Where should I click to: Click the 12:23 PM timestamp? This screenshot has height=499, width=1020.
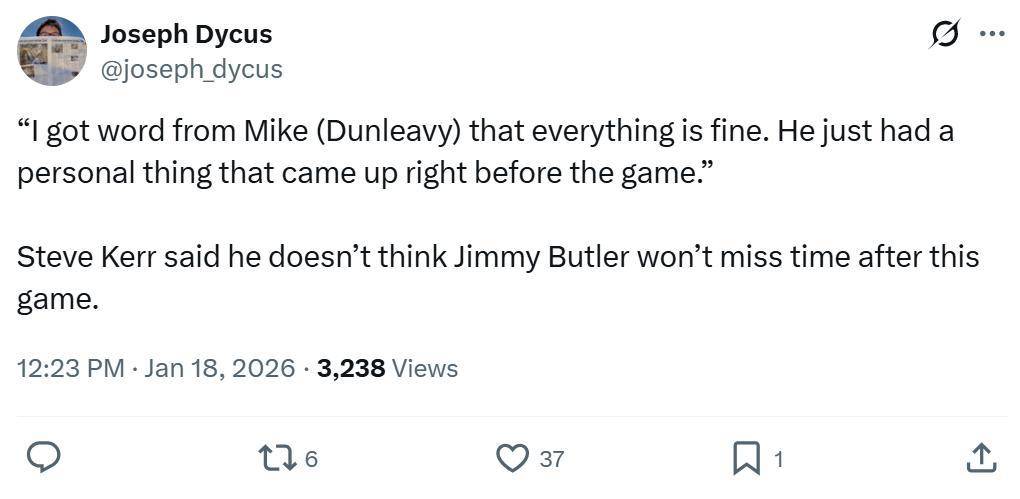click(x=71, y=368)
